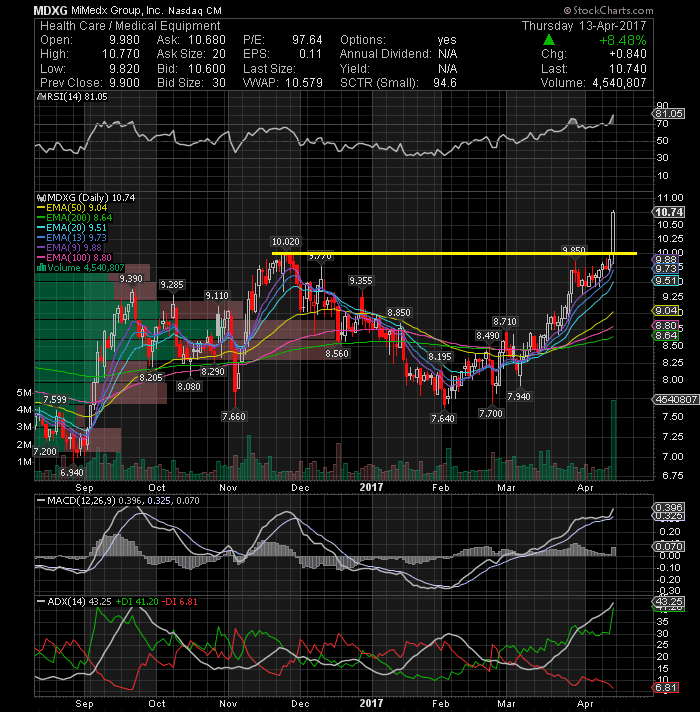
Task: Select the Low value 9.820
Action: [124, 69]
